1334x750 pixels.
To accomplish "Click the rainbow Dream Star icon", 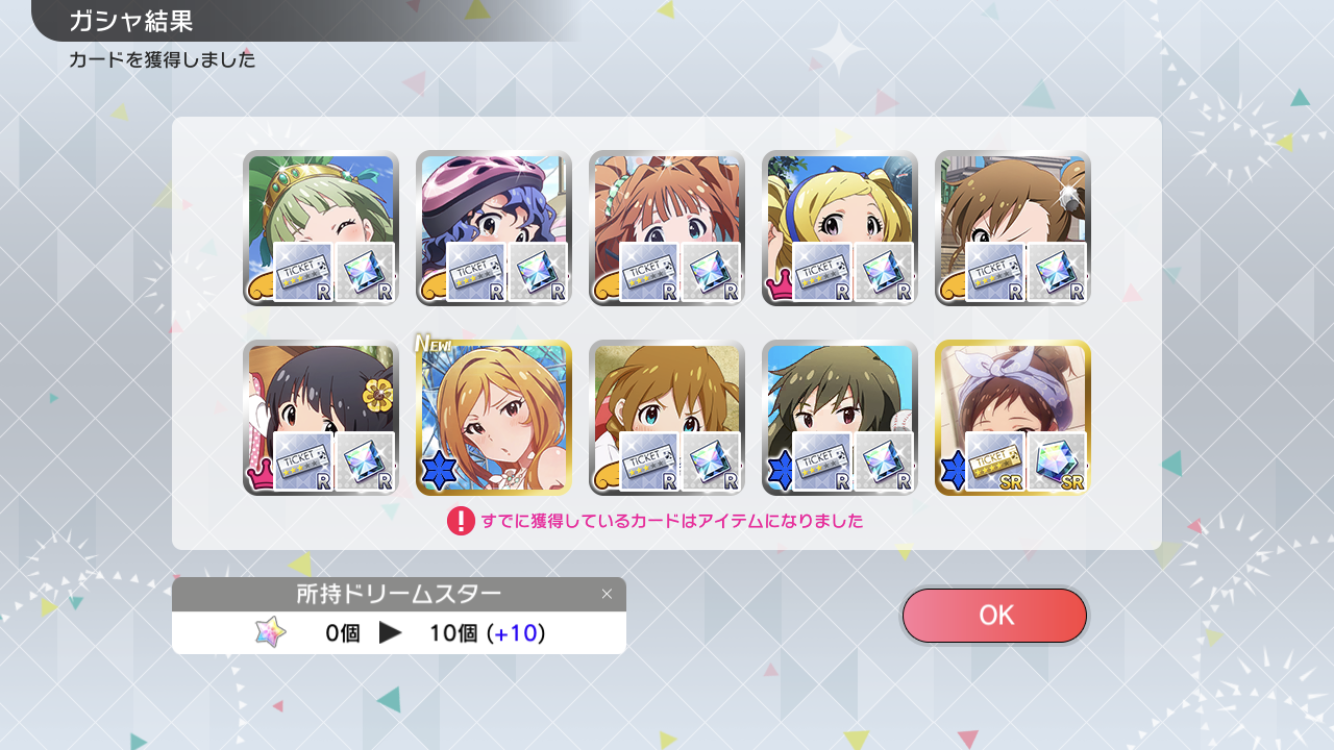I will coord(270,632).
